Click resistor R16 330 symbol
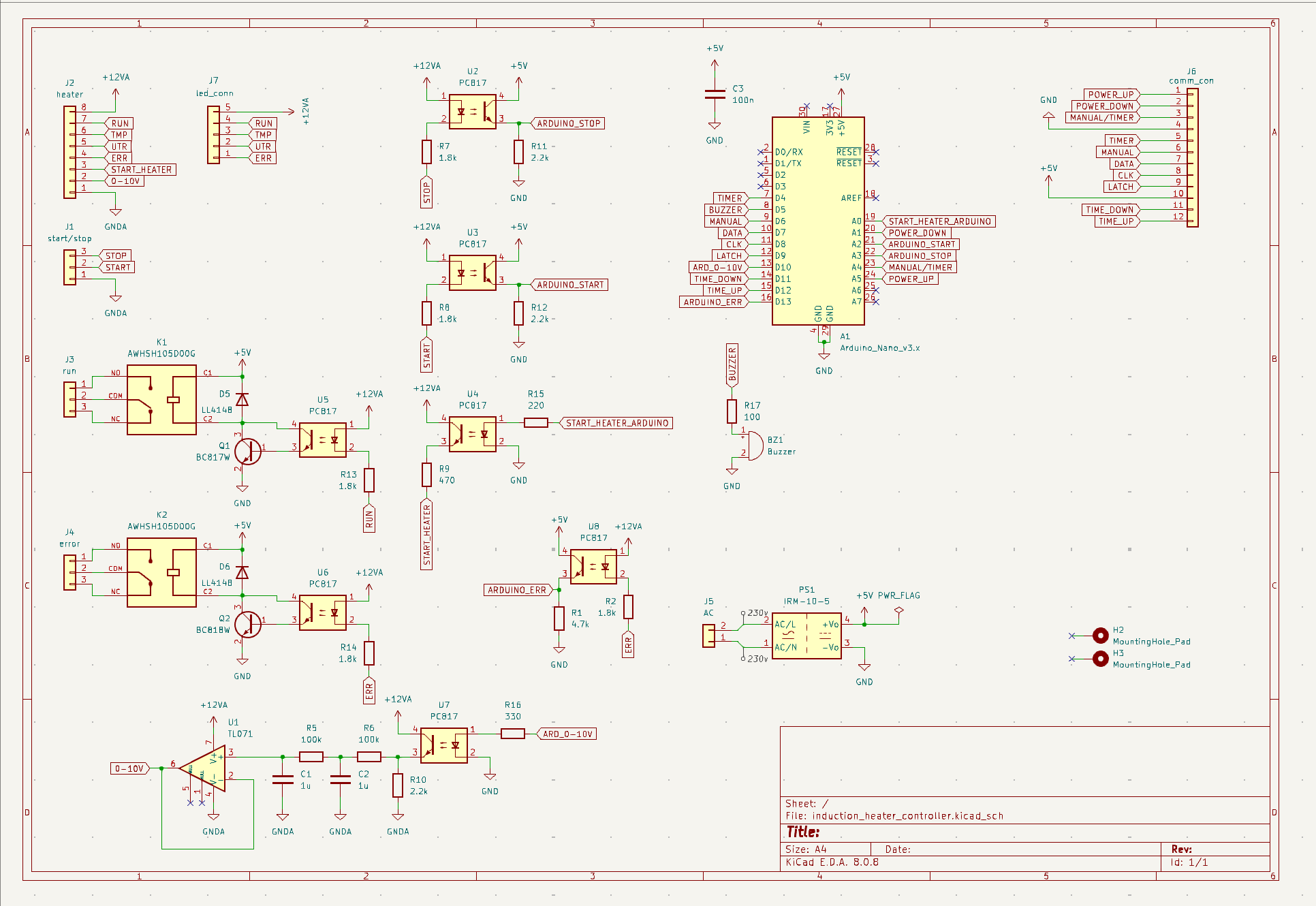Screen dimensions: 1316x906 [x=513, y=734]
